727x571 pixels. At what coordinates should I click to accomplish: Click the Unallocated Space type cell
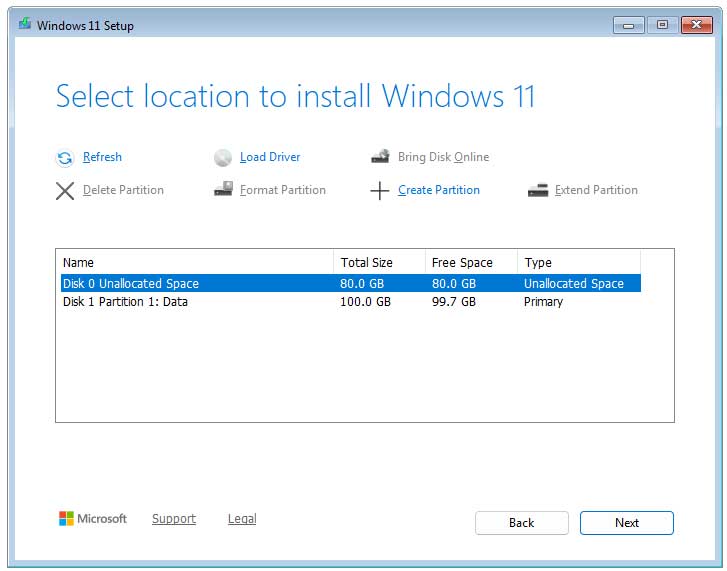pyautogui.click(x=574, y=283)
